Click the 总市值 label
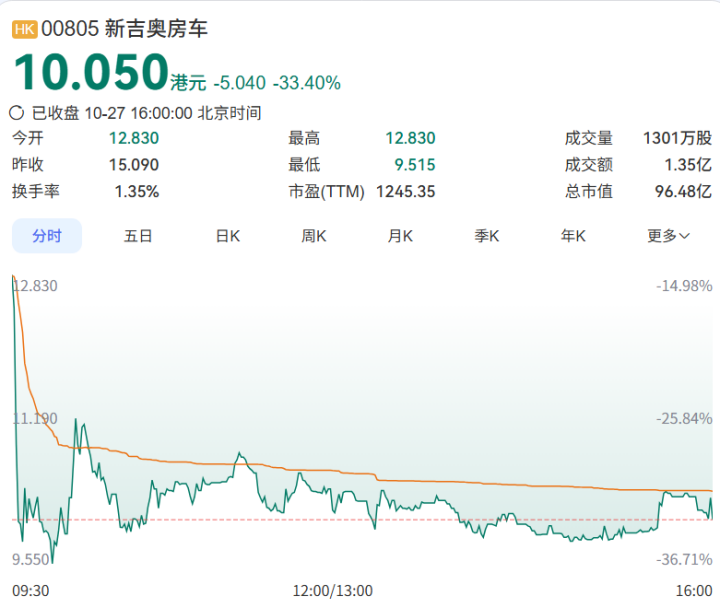 589,191
